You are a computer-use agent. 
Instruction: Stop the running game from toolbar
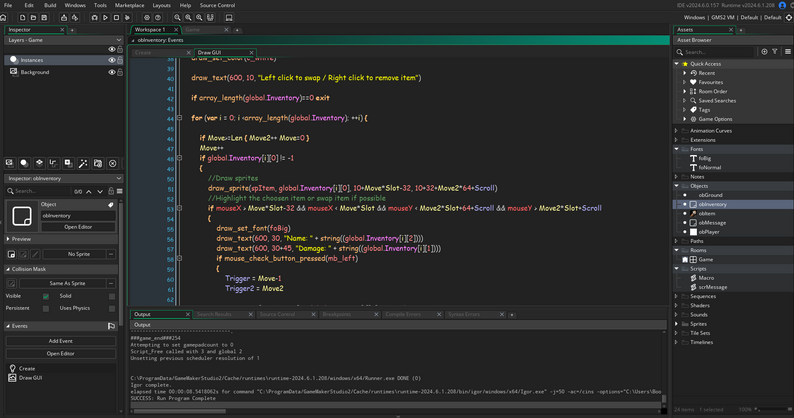[116, 17]
